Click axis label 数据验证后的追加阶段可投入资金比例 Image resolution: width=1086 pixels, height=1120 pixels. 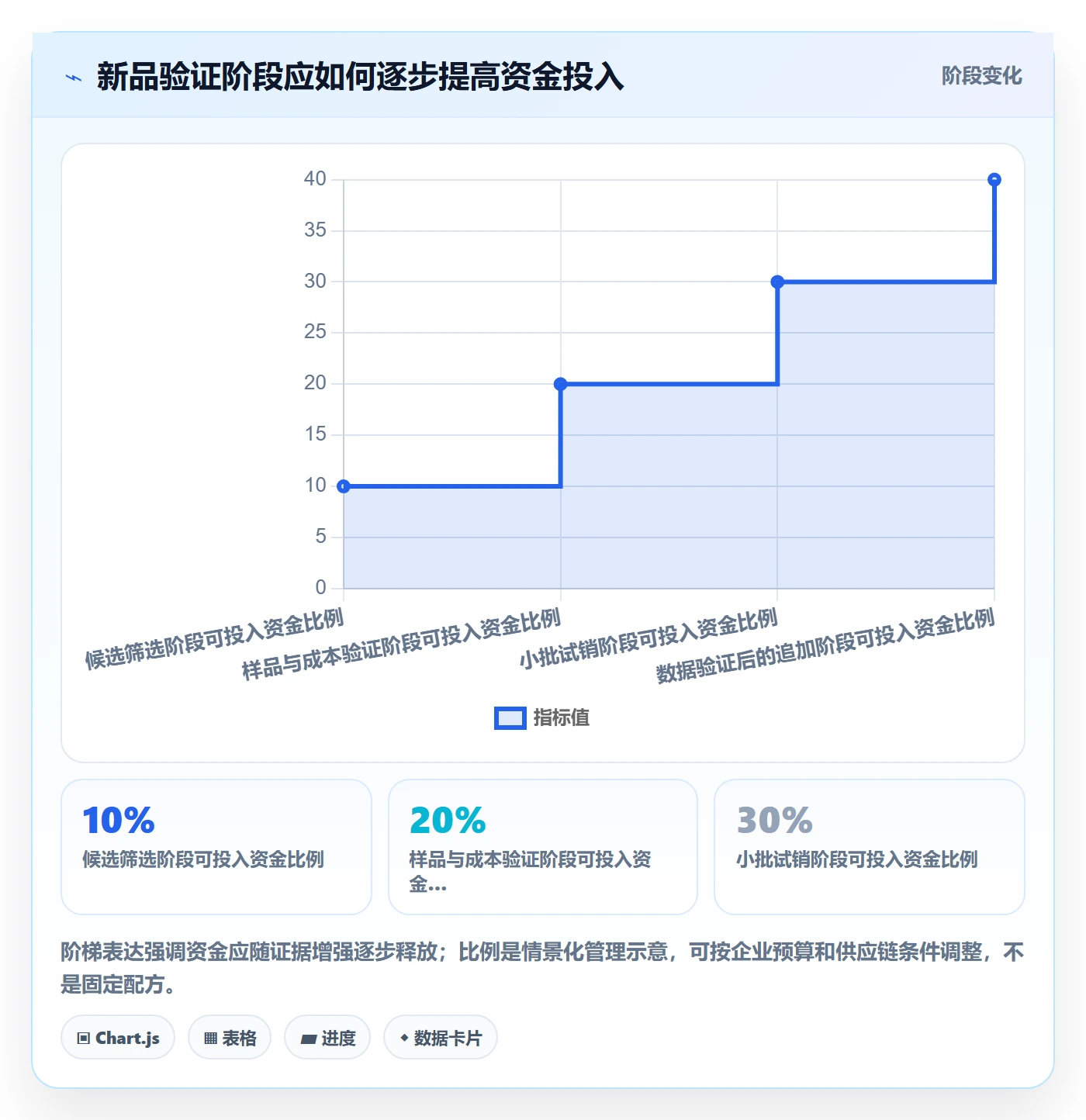(825, 645)
